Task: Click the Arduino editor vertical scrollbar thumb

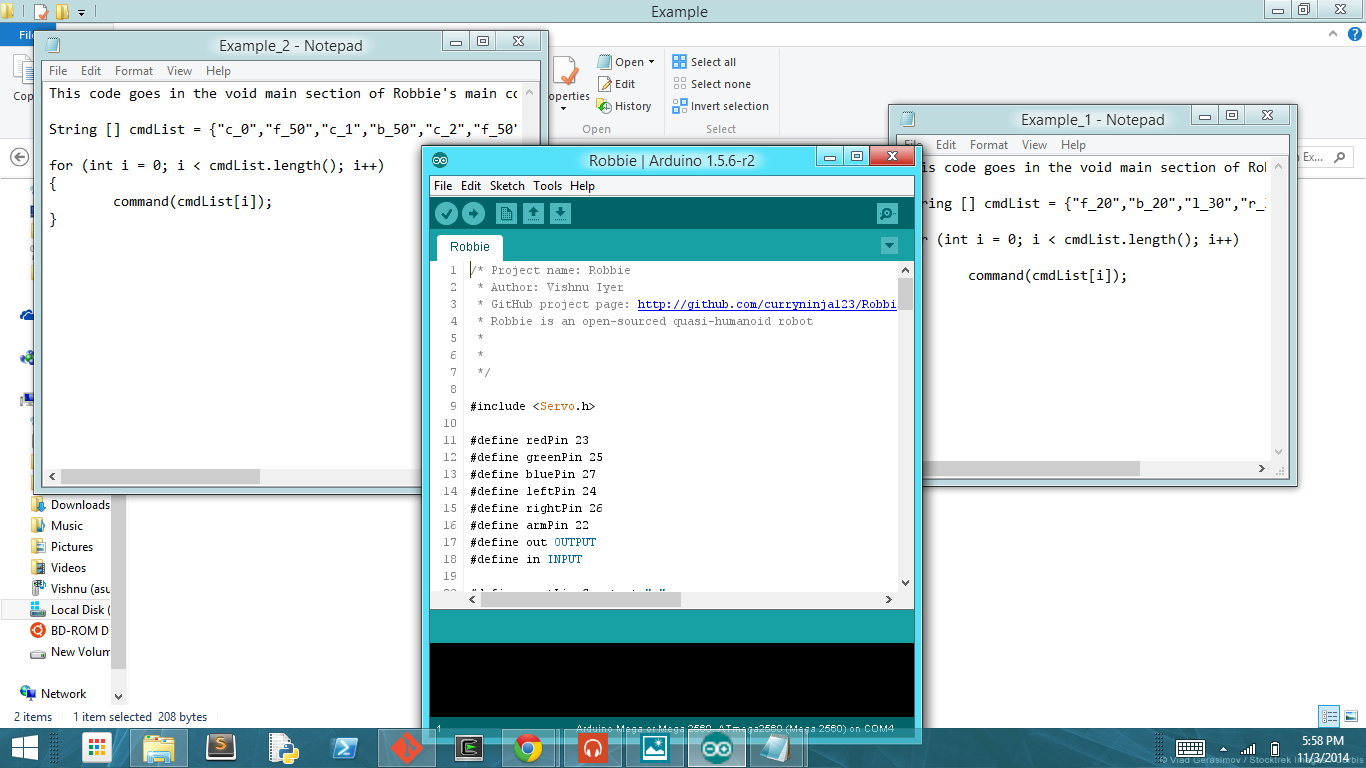Action: 905,294
